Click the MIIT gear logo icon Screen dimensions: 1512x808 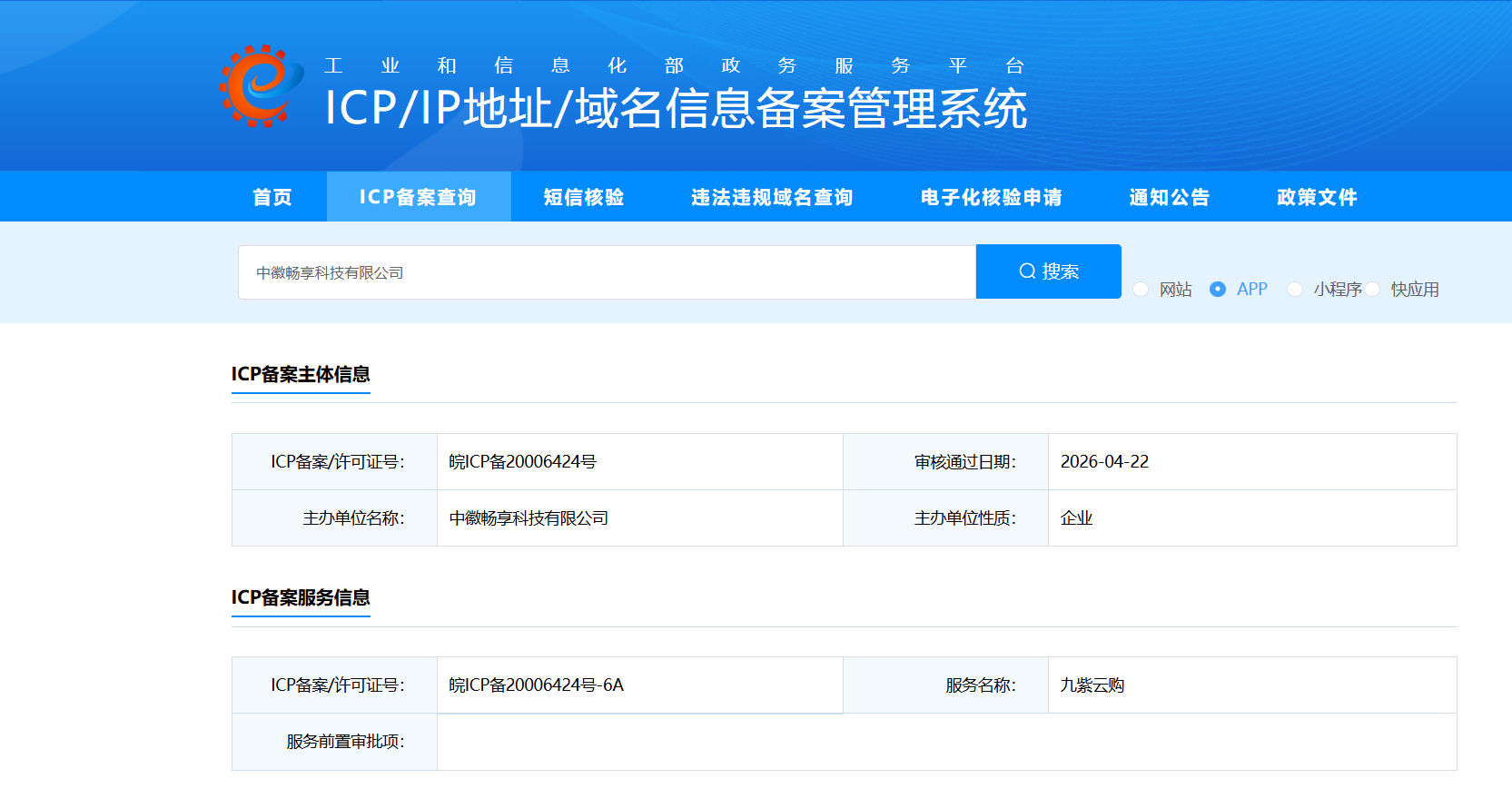262,86
